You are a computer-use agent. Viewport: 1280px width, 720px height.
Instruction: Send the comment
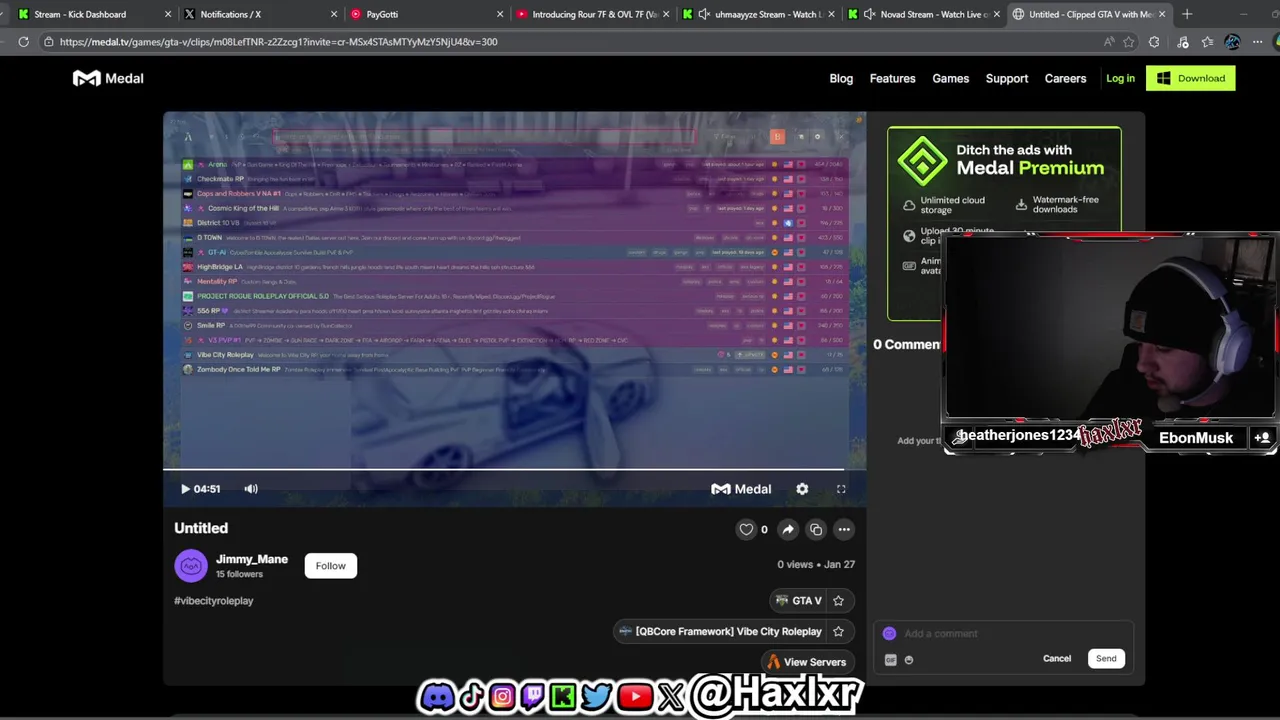(1106, 659)
